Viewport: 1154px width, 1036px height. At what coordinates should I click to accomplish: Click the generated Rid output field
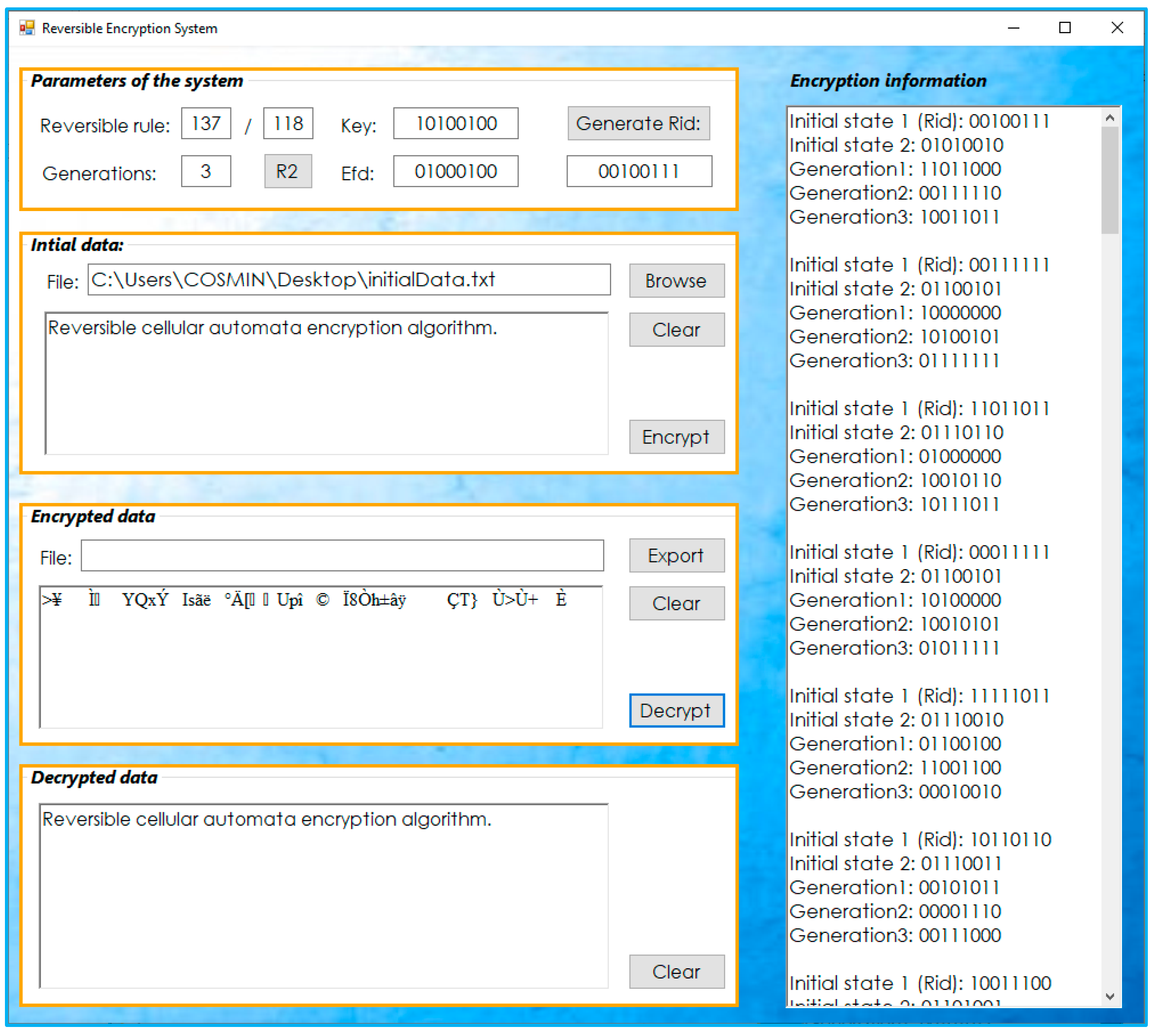[639, 171]
